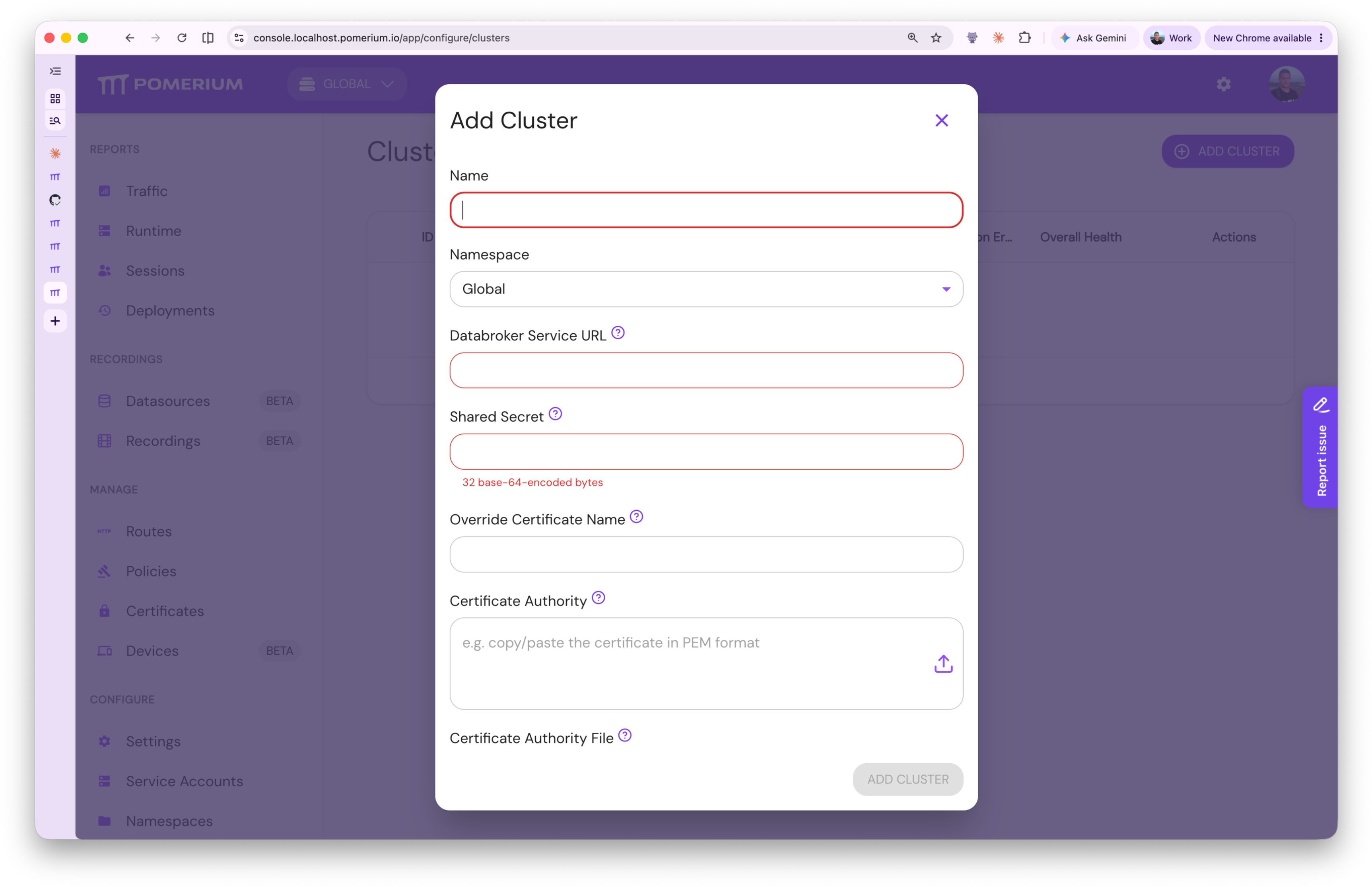The height and width of the screenshot is (887, 1372).
Task: Click New Chrome available button
Action: pos(1268,38)
